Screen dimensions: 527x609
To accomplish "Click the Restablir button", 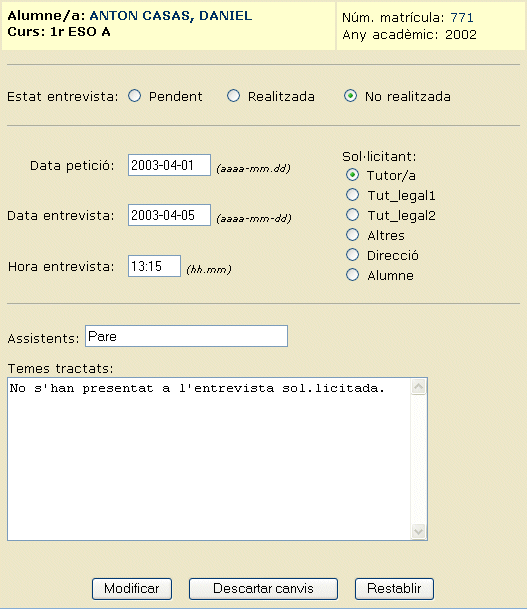I will click(394, 589).
